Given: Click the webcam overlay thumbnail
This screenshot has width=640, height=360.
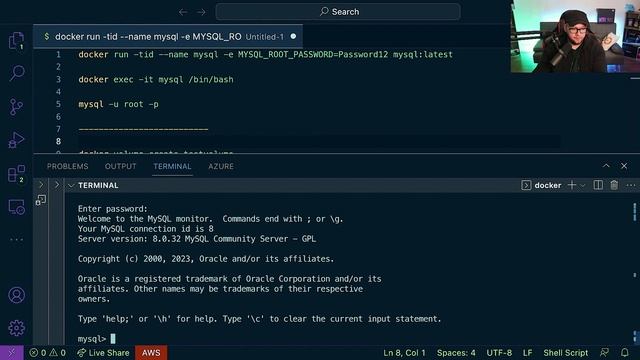Looking at the screenshot, I should [575, 36].
